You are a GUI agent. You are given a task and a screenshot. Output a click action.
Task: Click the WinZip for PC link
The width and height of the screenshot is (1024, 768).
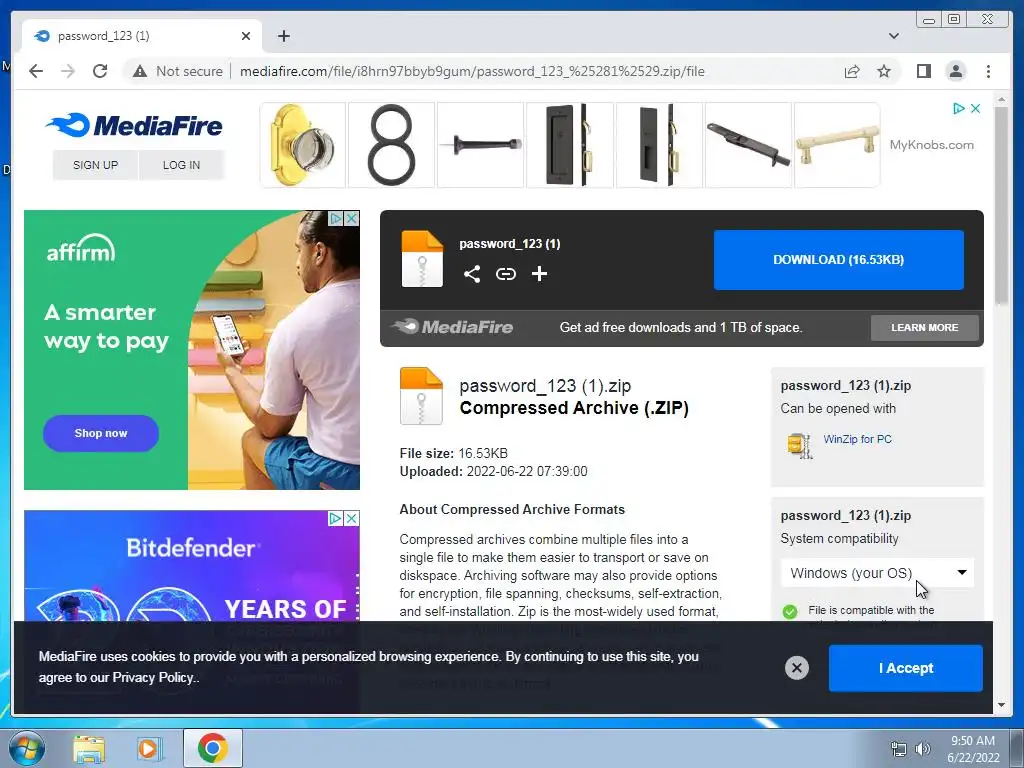pos(857,439)
